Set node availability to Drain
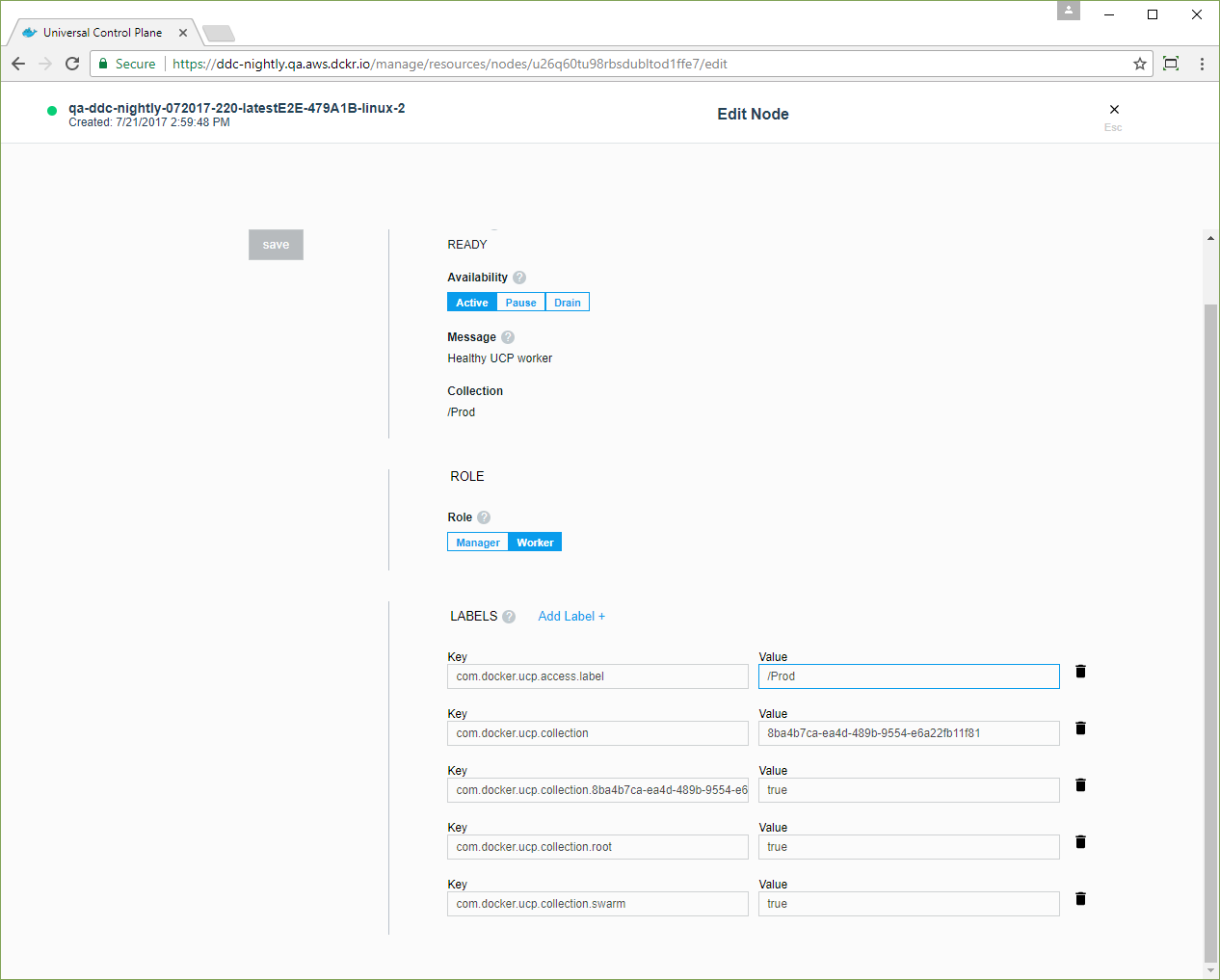Screen dimensions: 1220x980 pyautogui.click(x=567, y=303)
